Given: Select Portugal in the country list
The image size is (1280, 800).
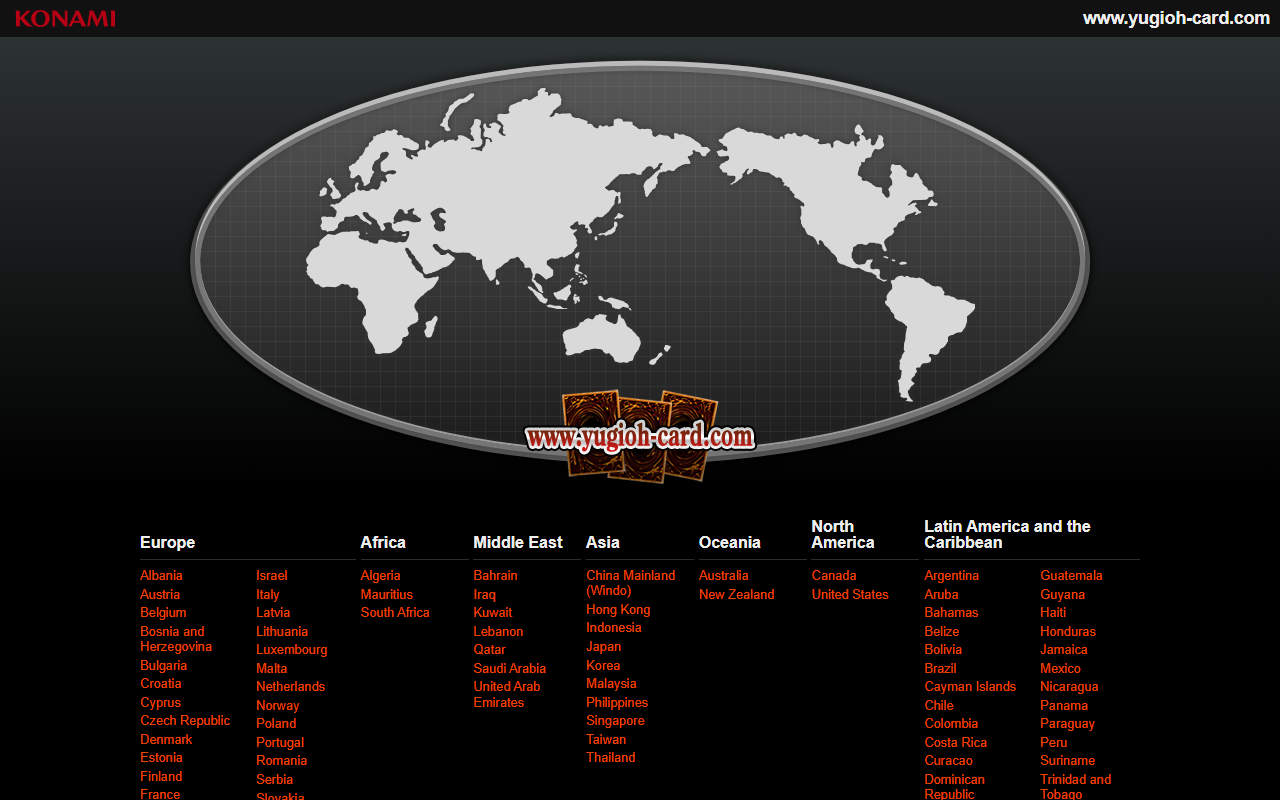Looking at the screenshot, I should 280,742.
